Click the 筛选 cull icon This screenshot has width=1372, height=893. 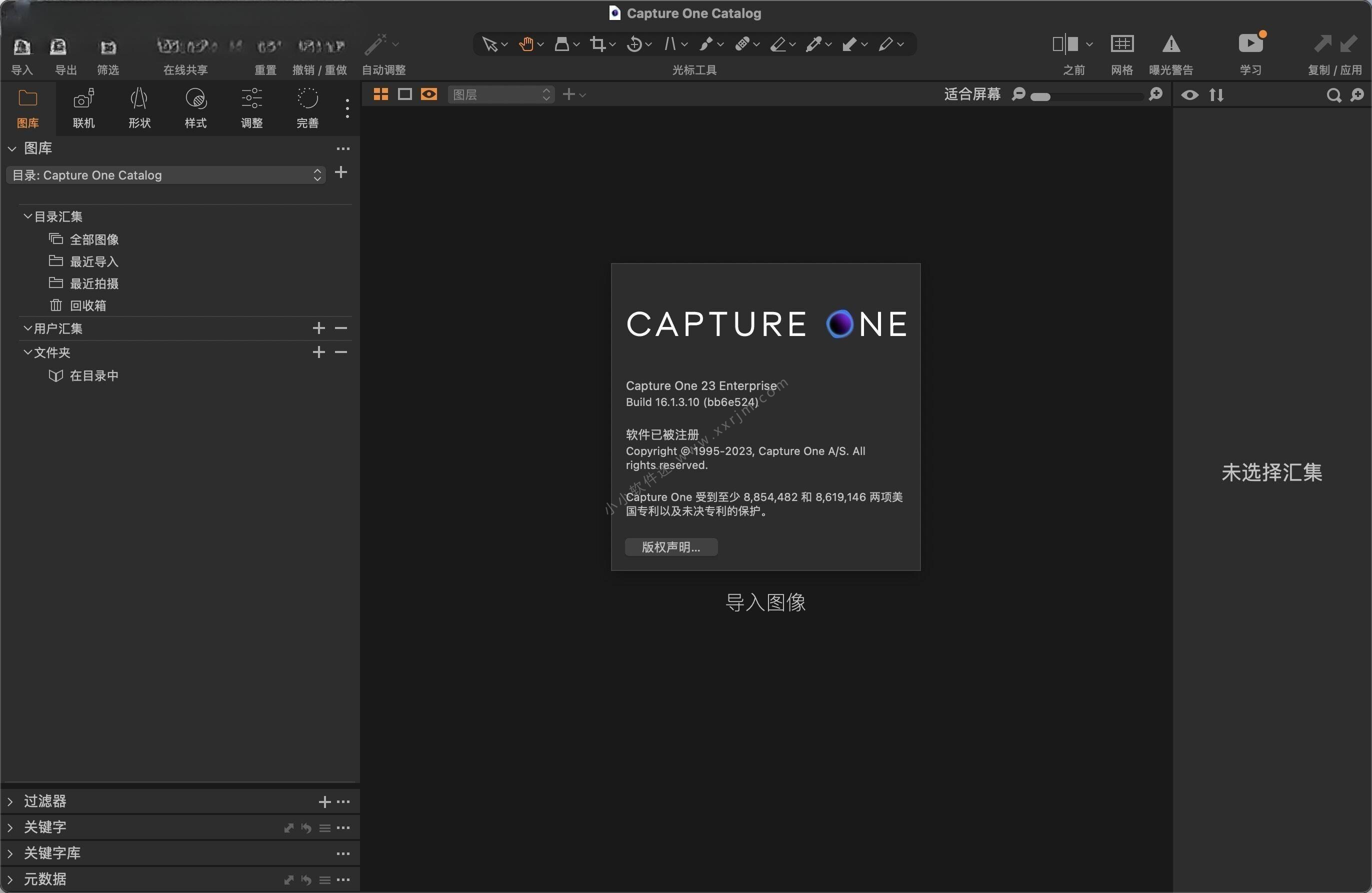coord(108,46)
